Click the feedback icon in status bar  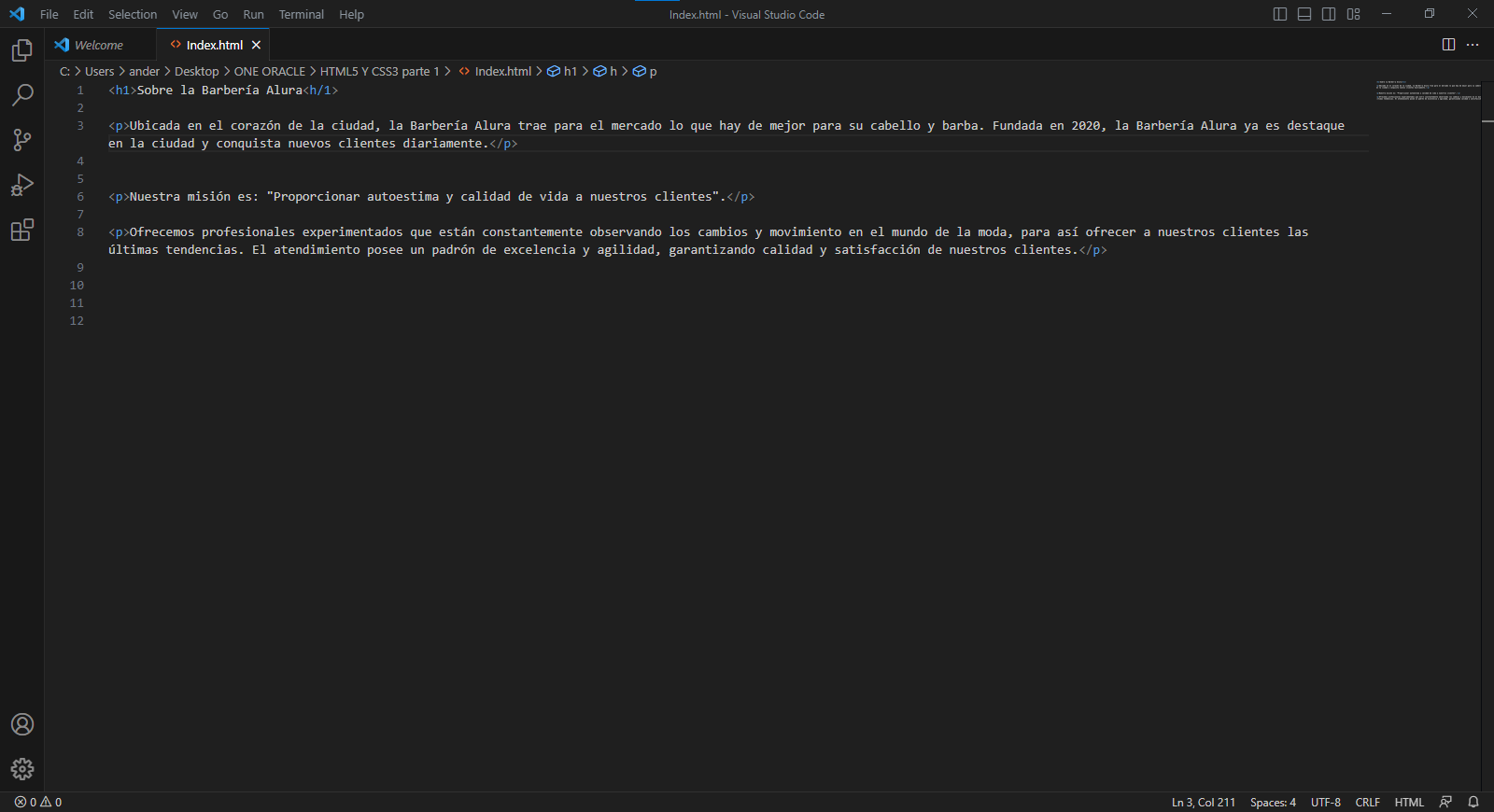point(1445,802)
